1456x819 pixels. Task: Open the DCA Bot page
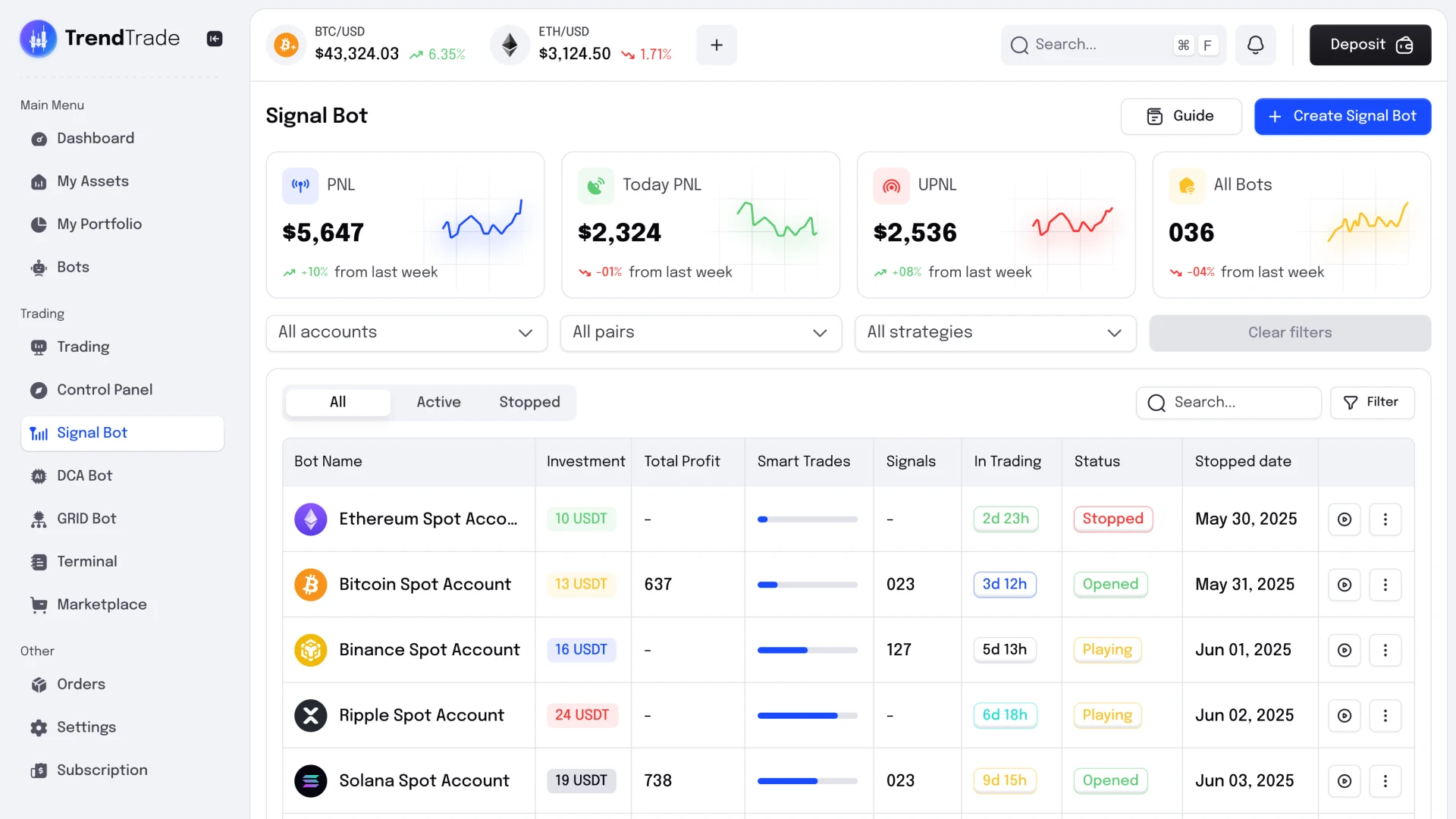pyautogui.click(x=84, y=475)
